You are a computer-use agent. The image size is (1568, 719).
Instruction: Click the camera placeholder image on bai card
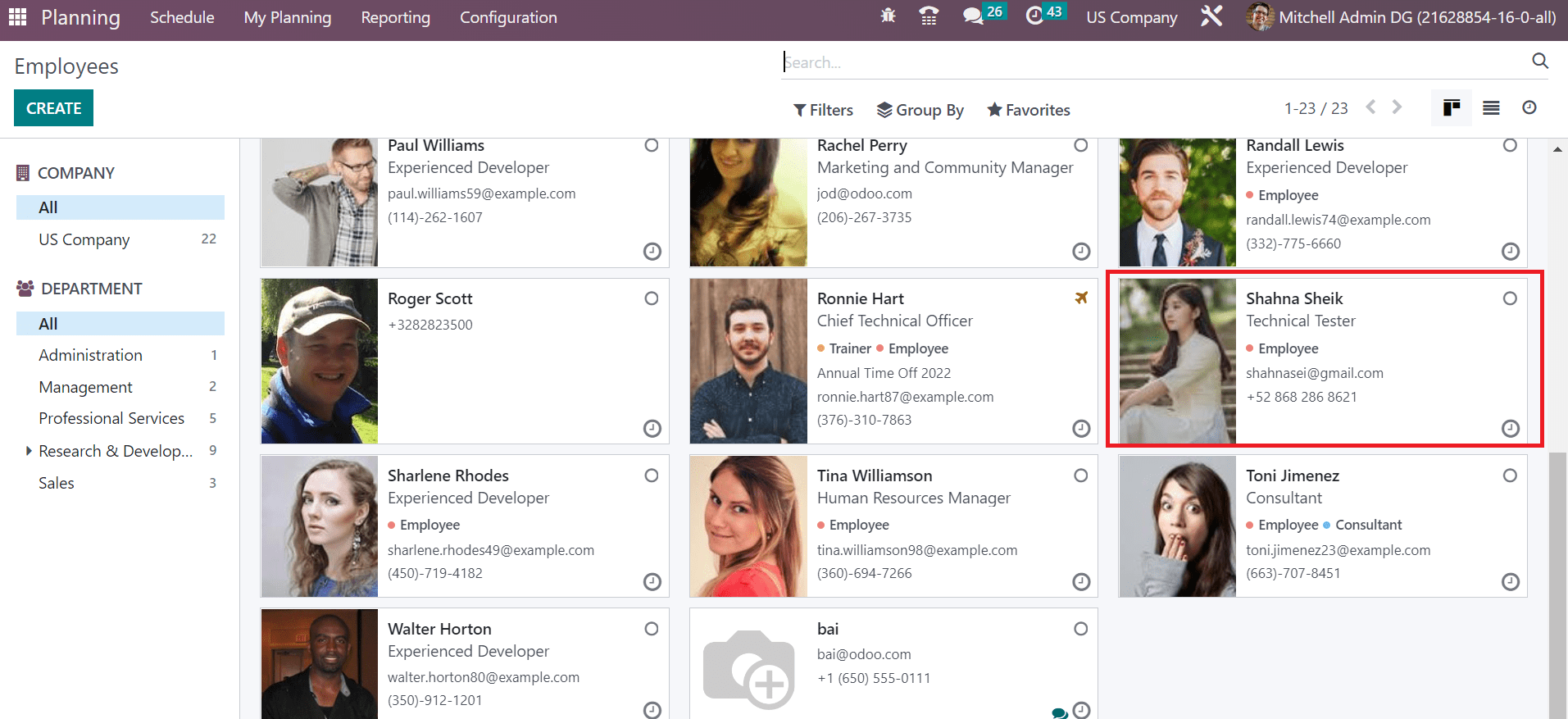tap(748, 668)
